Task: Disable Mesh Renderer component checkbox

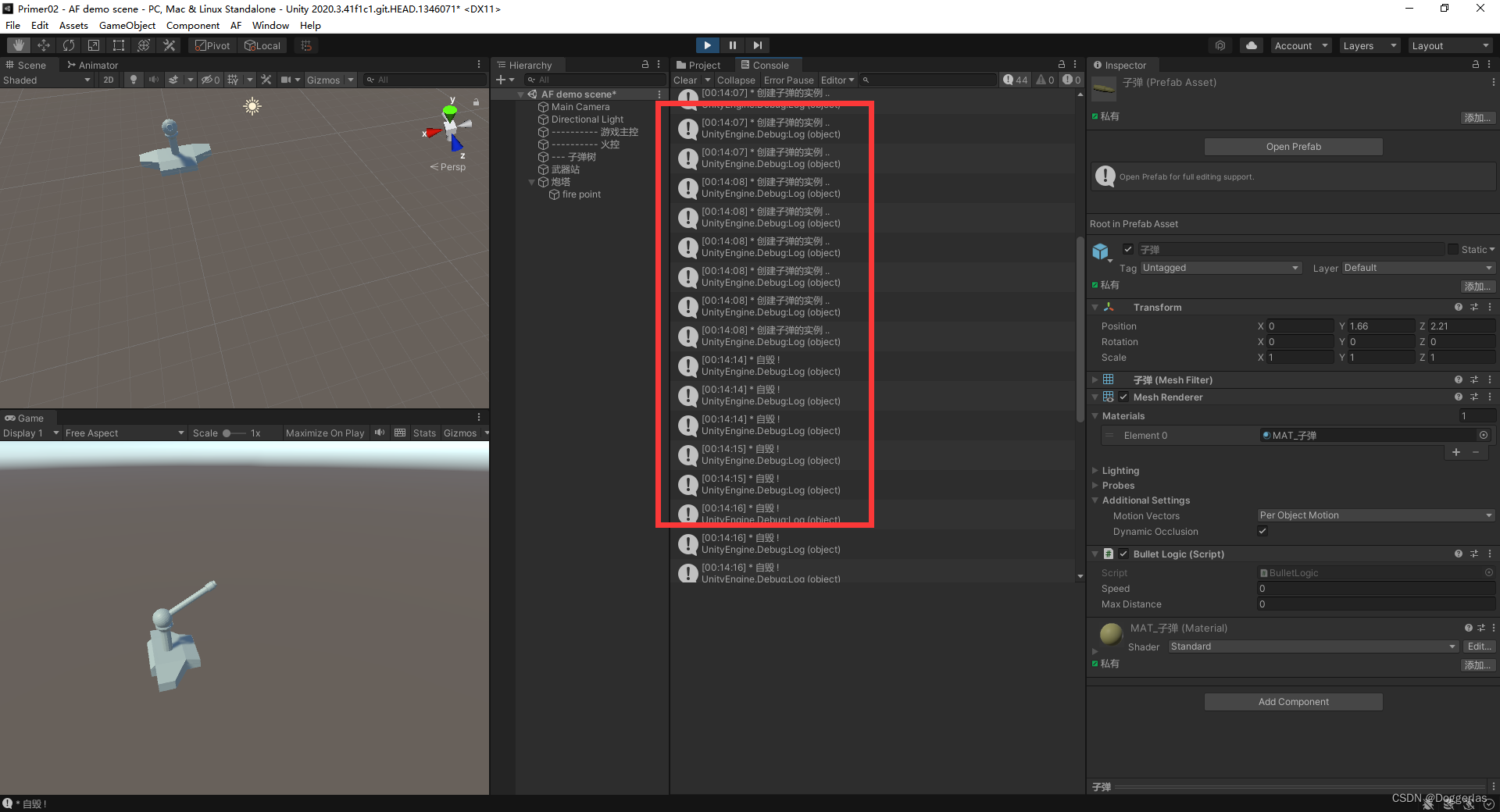Action: (1123, 397)
